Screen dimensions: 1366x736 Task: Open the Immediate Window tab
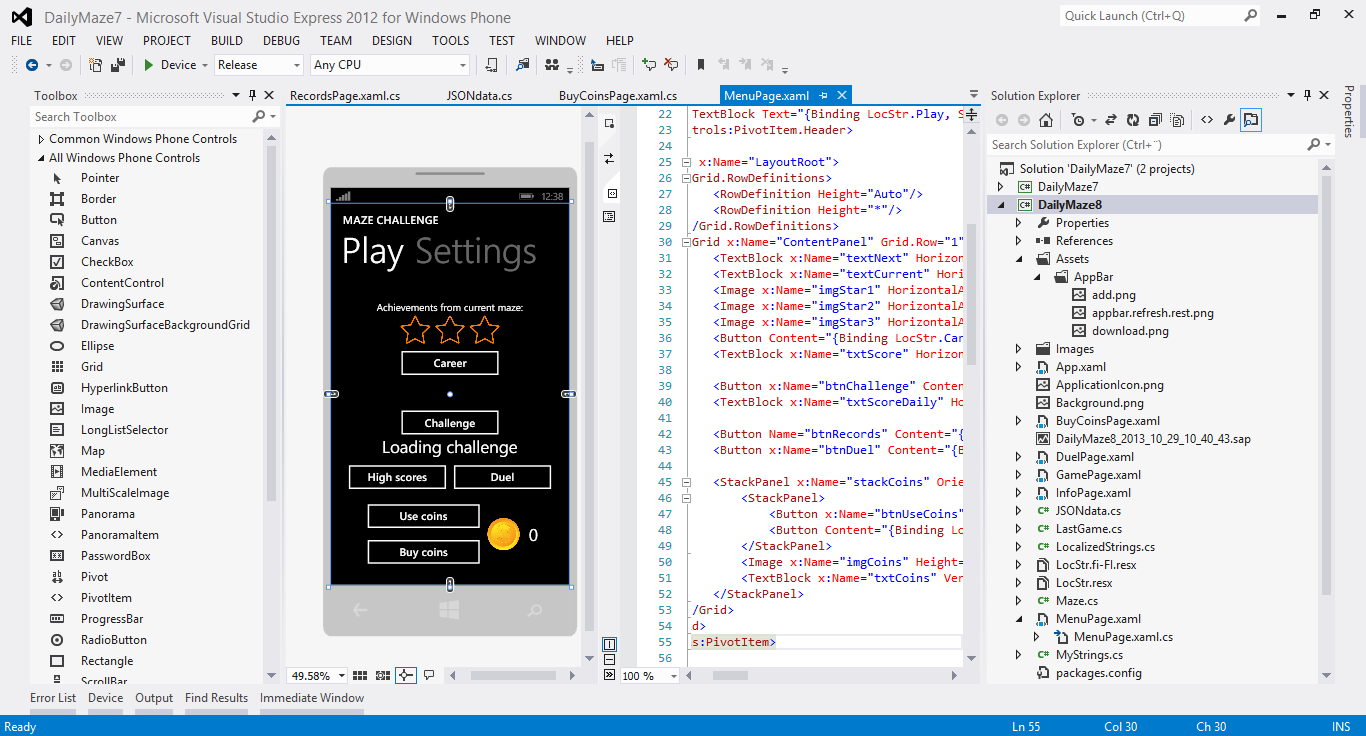312,698
